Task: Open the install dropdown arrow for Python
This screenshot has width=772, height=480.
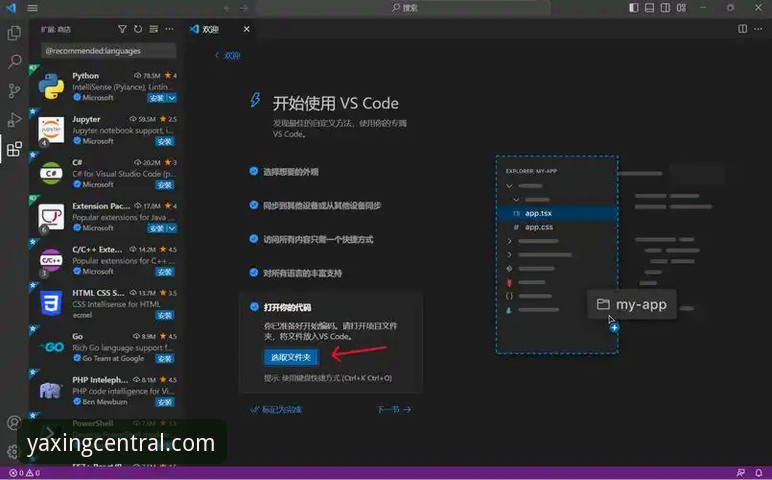Action: tap(172, 98)
